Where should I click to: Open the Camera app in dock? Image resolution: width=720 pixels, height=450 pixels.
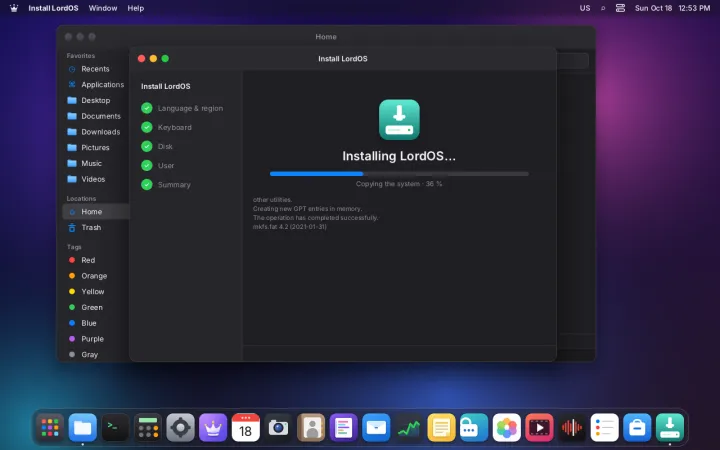click(278, 428)
